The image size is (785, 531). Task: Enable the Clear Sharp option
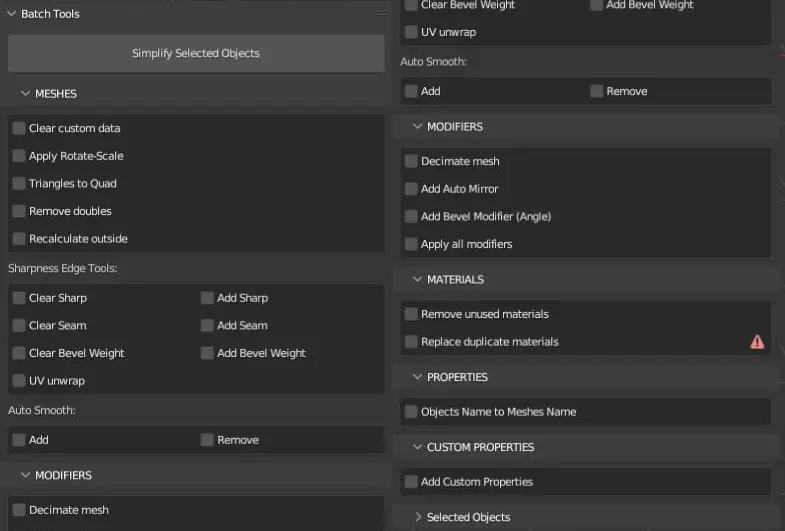[x=19, y=298]
